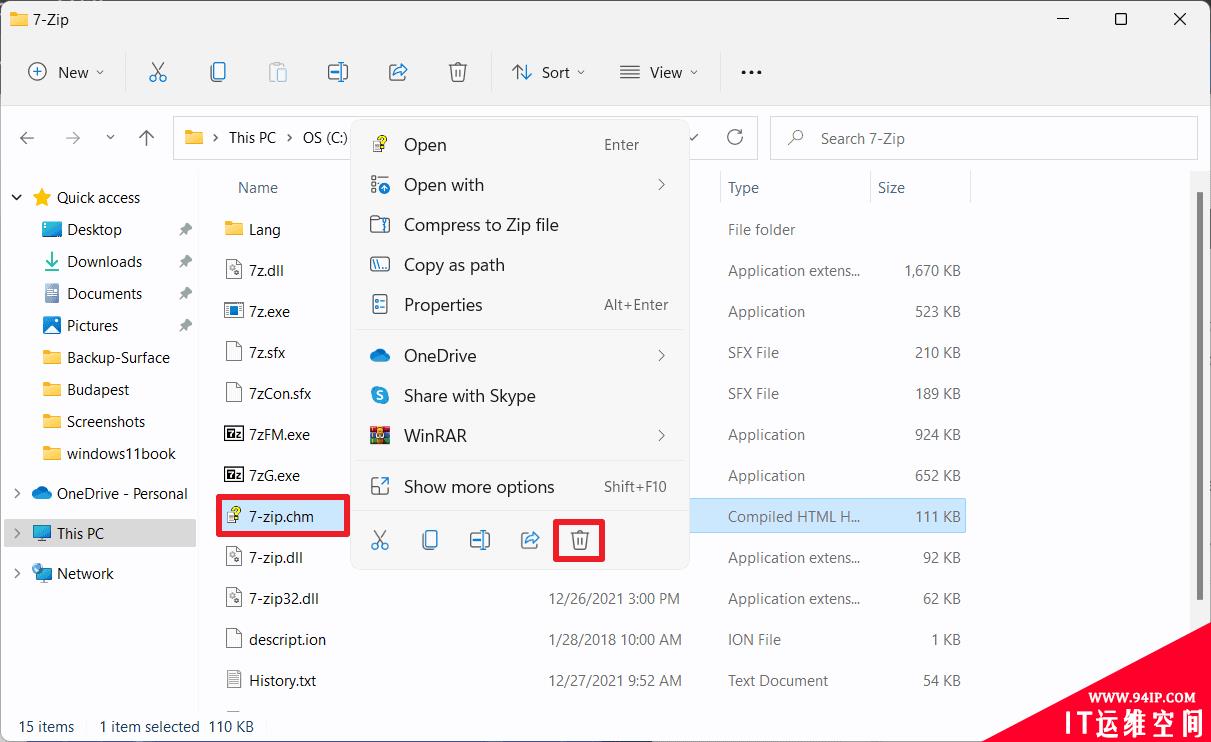The height and width of the screenshot is (742, 1211).
Task: Click the Copy icon in the toolbar
Action: point(218,72)
